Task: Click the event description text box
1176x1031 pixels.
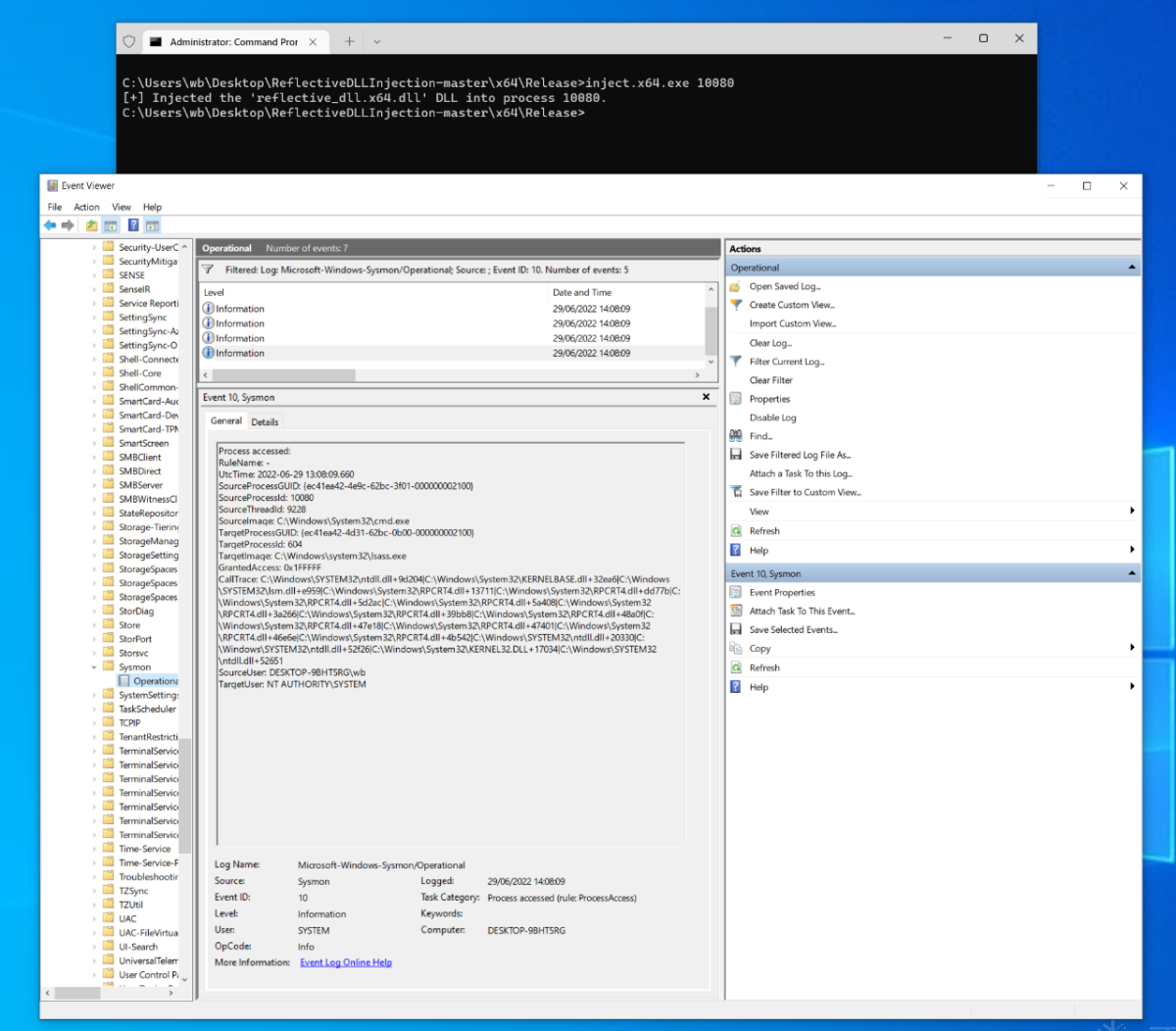Action: (x=450, y=644)
